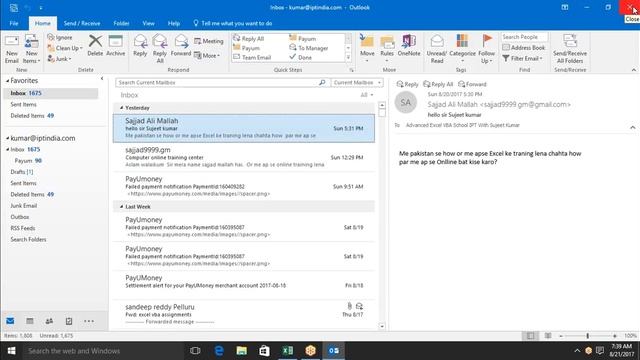Screen dimensions: 640x360
Task: Open the Current Mailbox scope dropdown
Action: (357, 82)
